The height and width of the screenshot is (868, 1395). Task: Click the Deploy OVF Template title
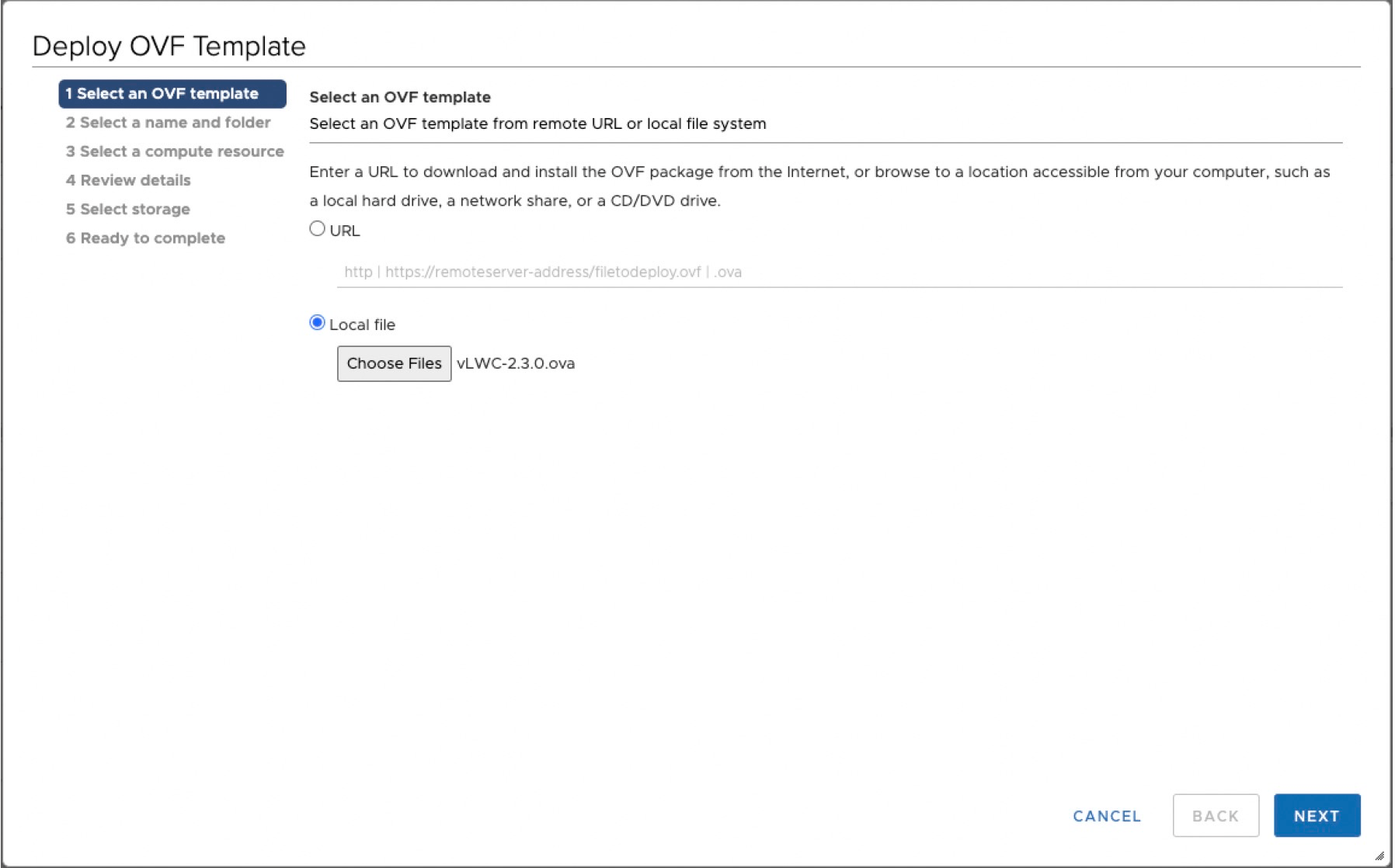coord(168,46)
